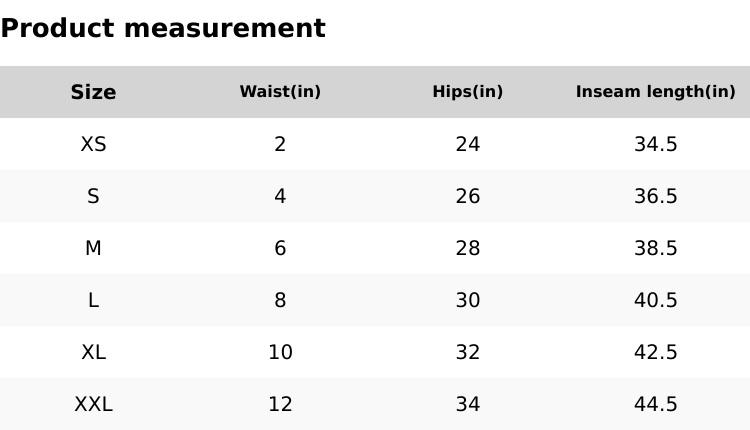Click the Product measurement heading
The height and width of the screenshot is (430, 750).
163,28
